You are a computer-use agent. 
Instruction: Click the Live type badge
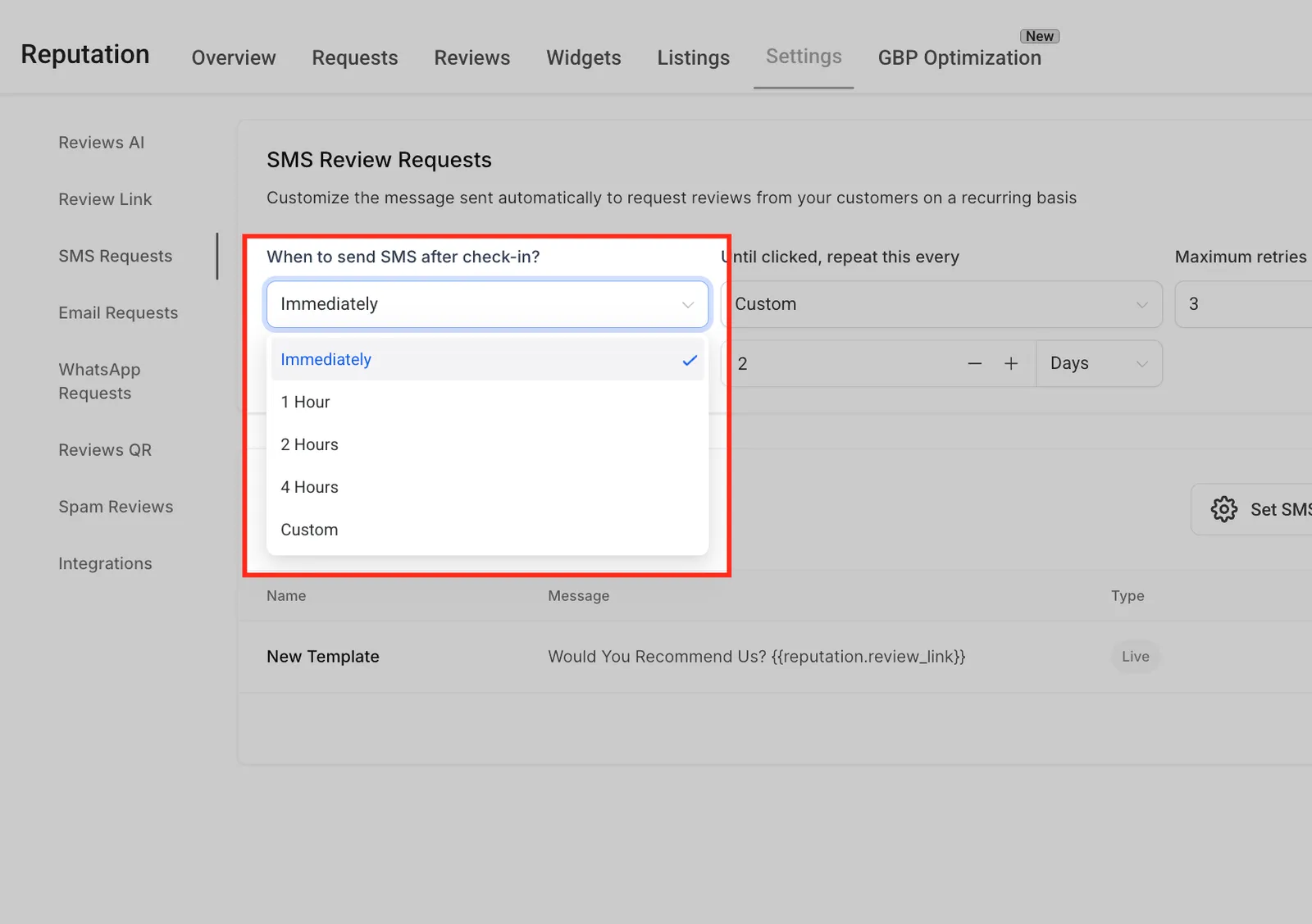(x=1136, y=657)
